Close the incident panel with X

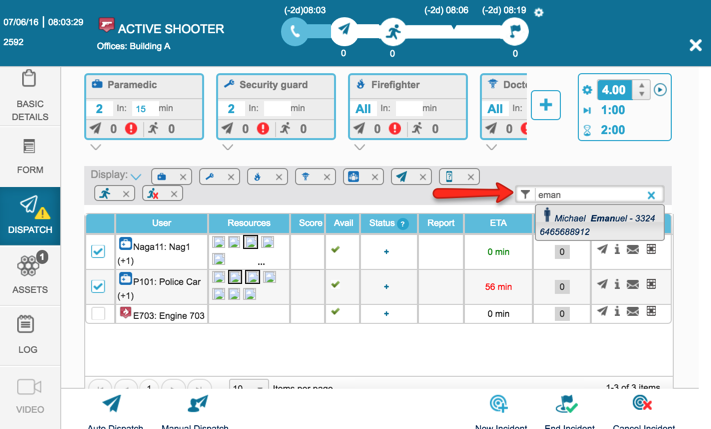pyautogui.click(x=695, y=45)
